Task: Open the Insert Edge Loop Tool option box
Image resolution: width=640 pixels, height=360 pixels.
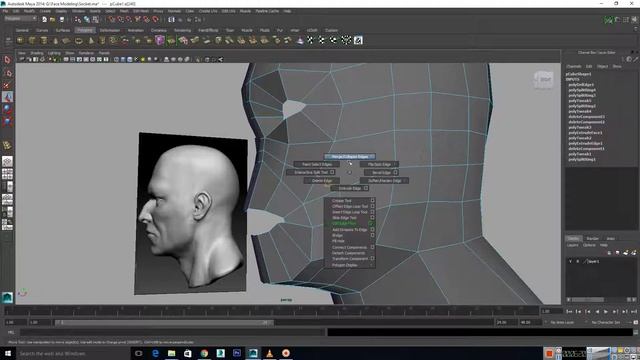Action: tap(372, 212)
